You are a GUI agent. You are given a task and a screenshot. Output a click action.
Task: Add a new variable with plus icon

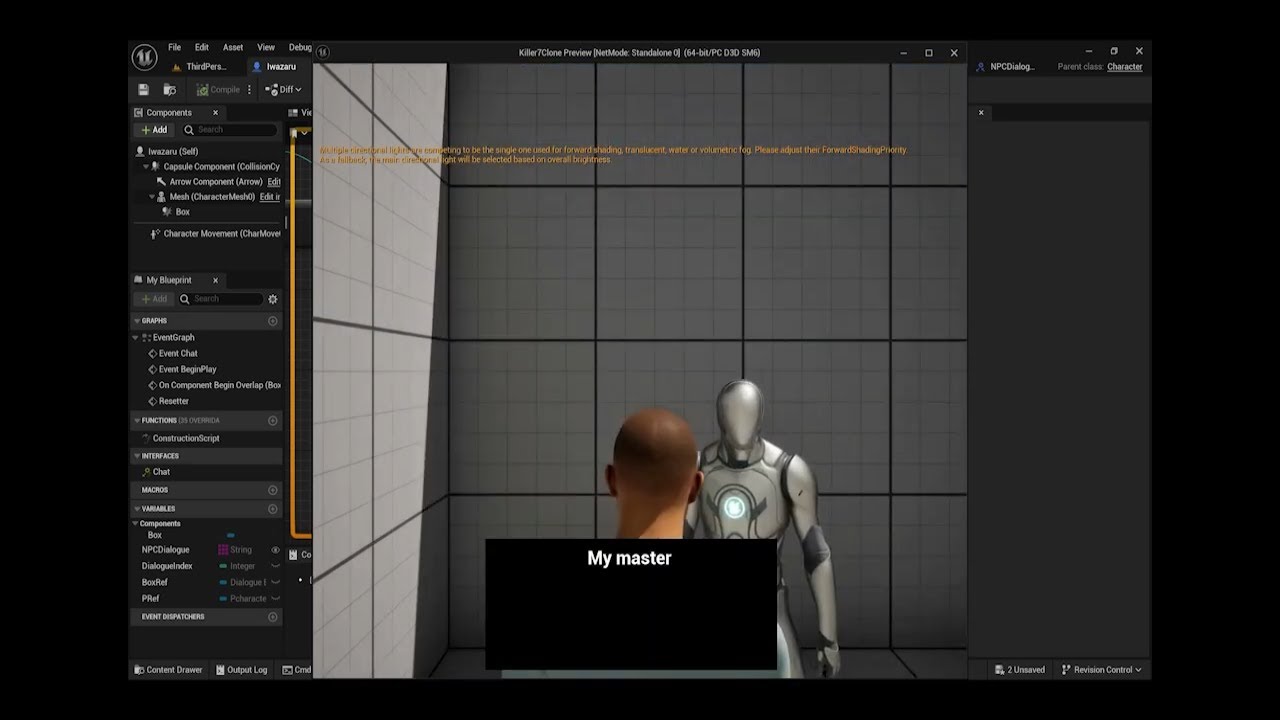click(273, 509)
